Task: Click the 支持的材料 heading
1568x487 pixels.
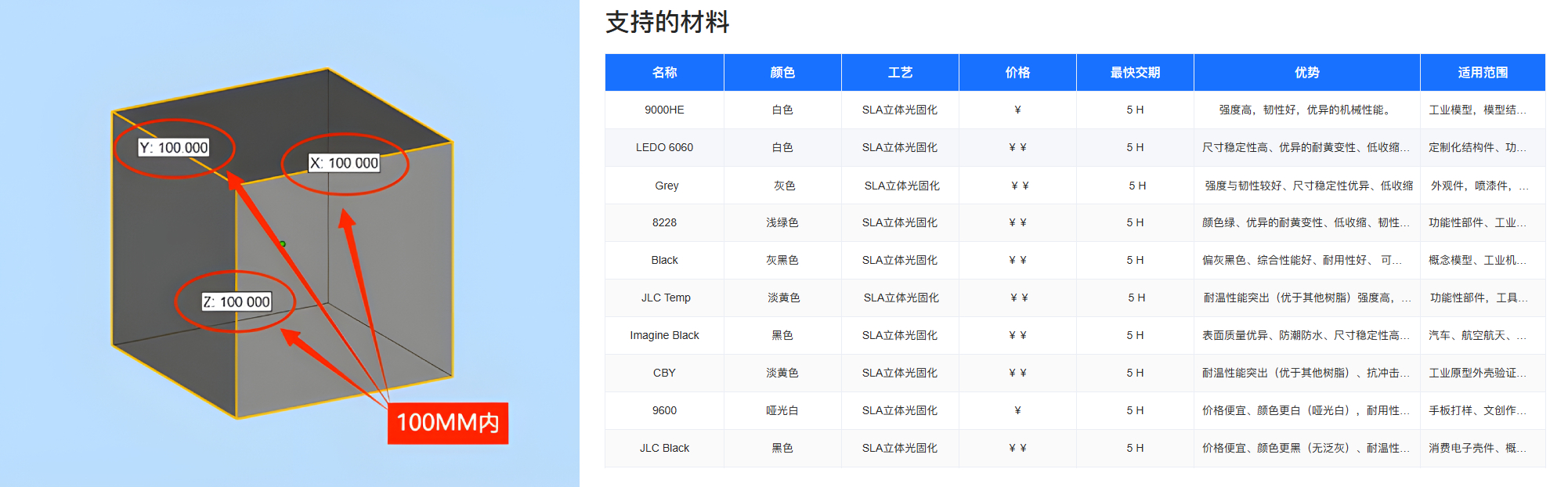Action: click(667, 22)
